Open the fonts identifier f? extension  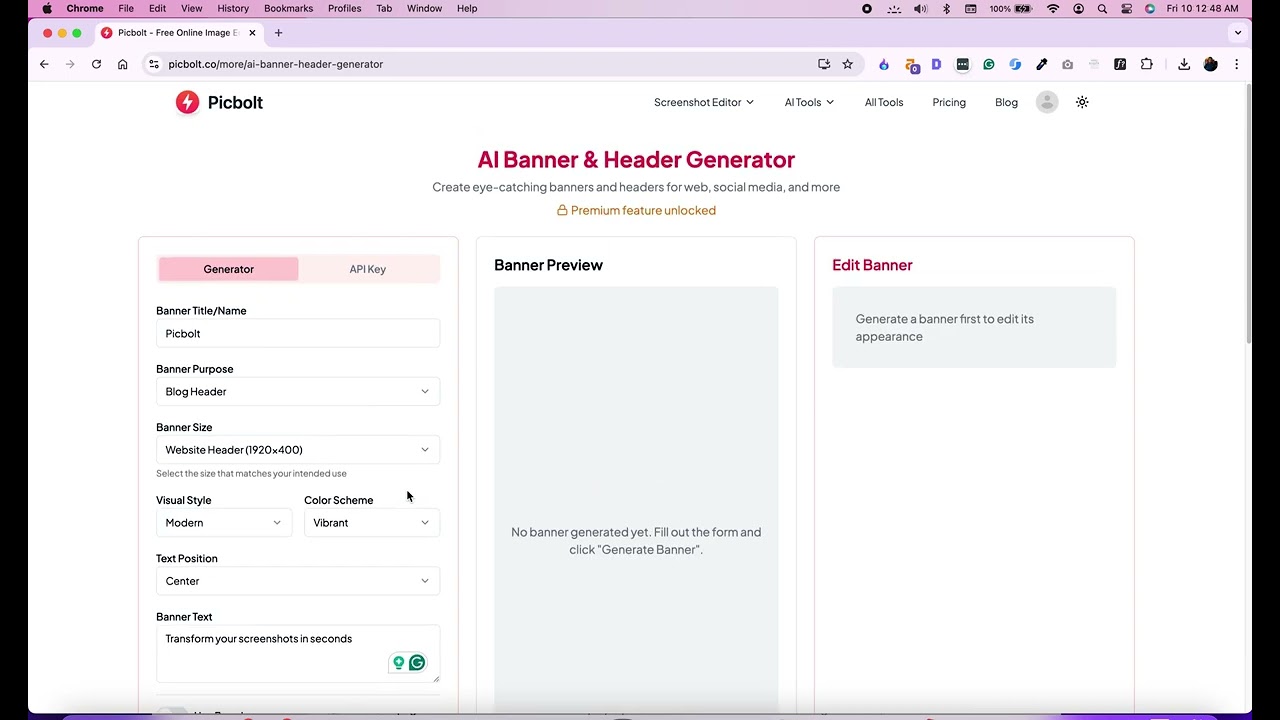pos(1120,64)
